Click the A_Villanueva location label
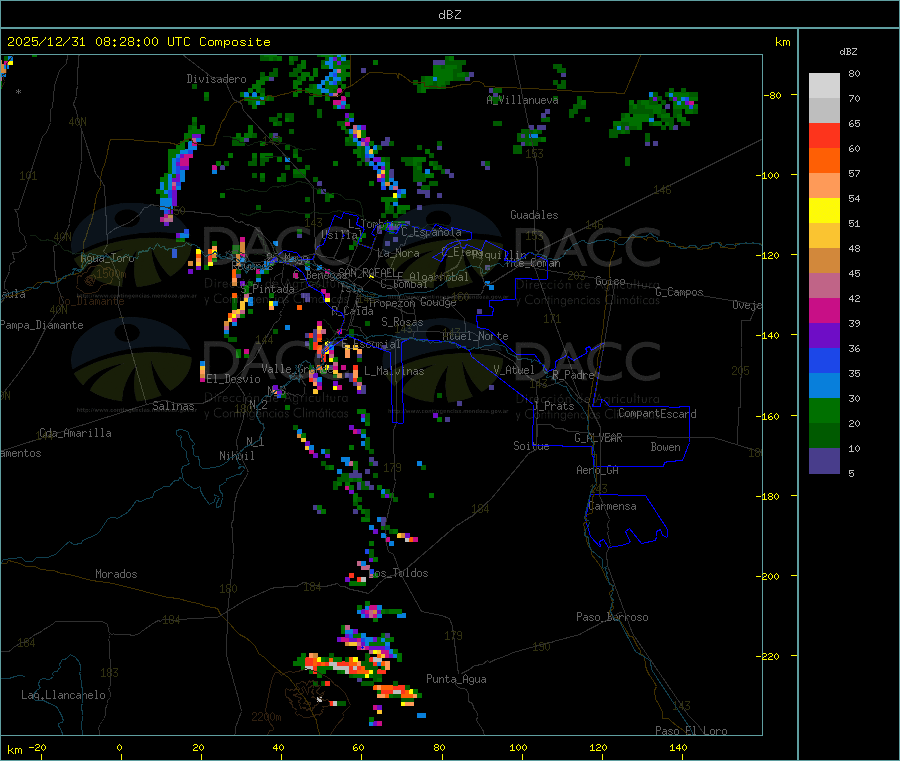This screenshot has width=900, height=761. [x=522, y=100]
